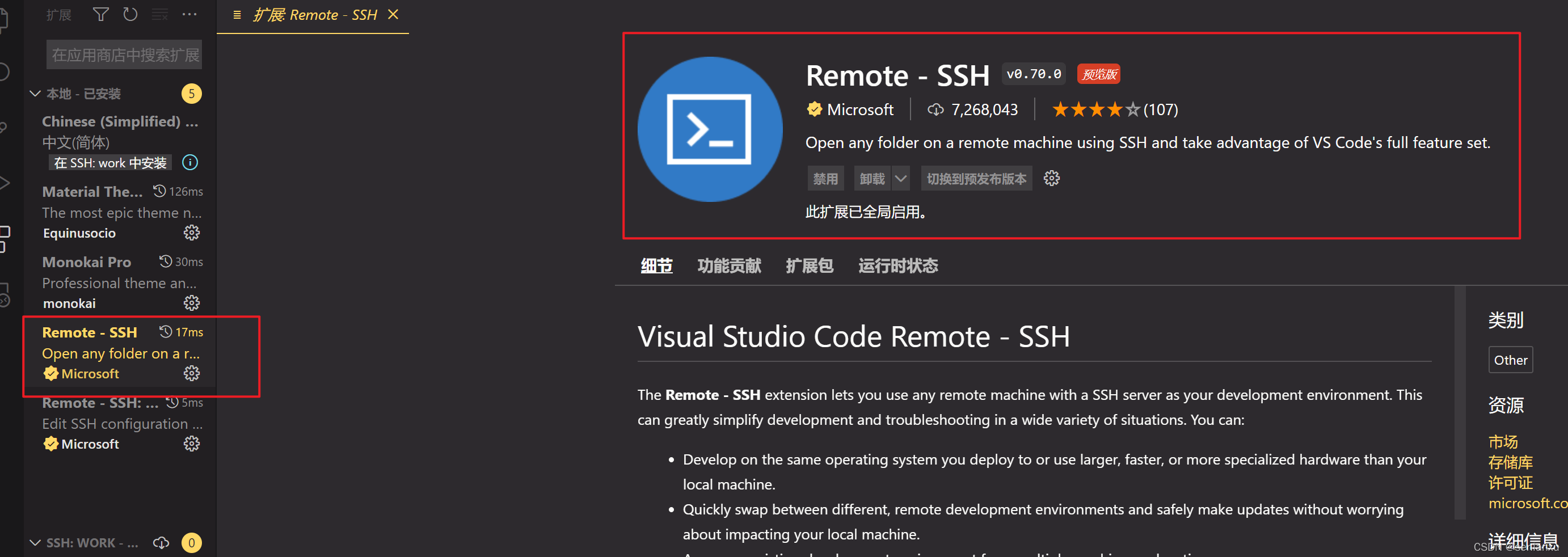Open the extensions filter icon
Image resolution: width=1568 pixels, height=557 pixels.
(x=100, y=14)
